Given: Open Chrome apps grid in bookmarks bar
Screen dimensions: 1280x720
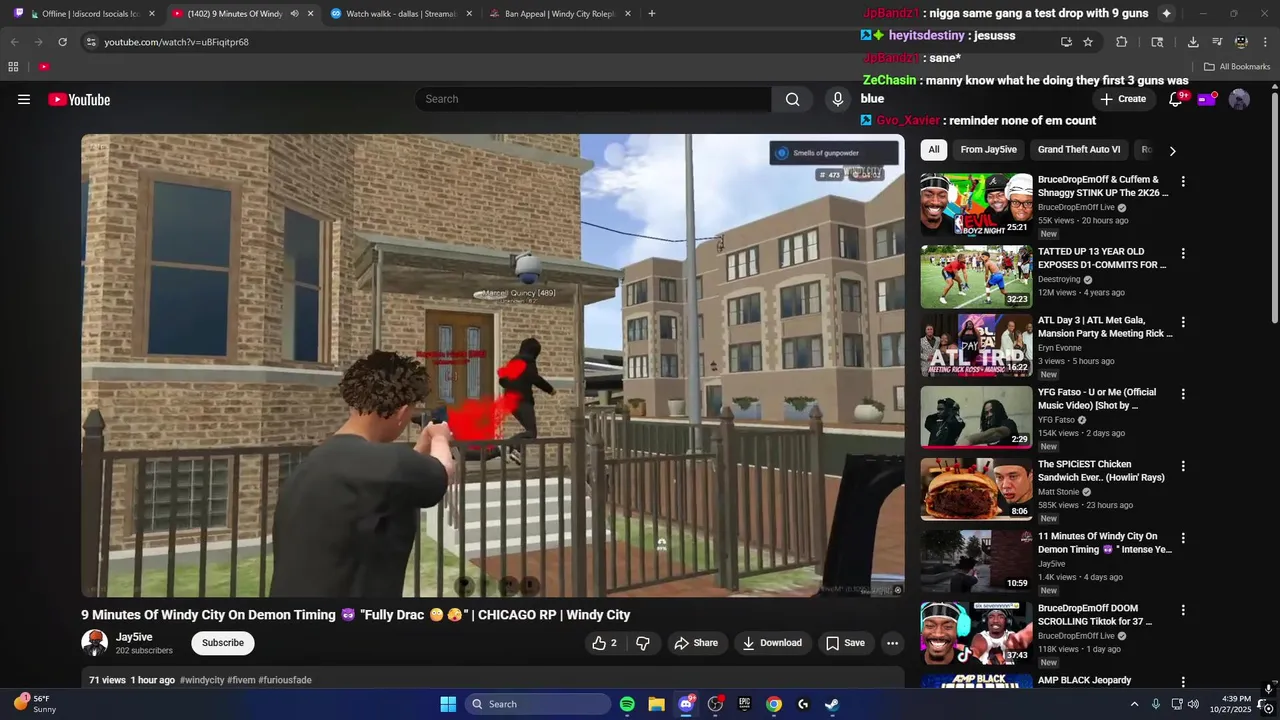Looking at the screenshot, I should click(x=13, y=67).
